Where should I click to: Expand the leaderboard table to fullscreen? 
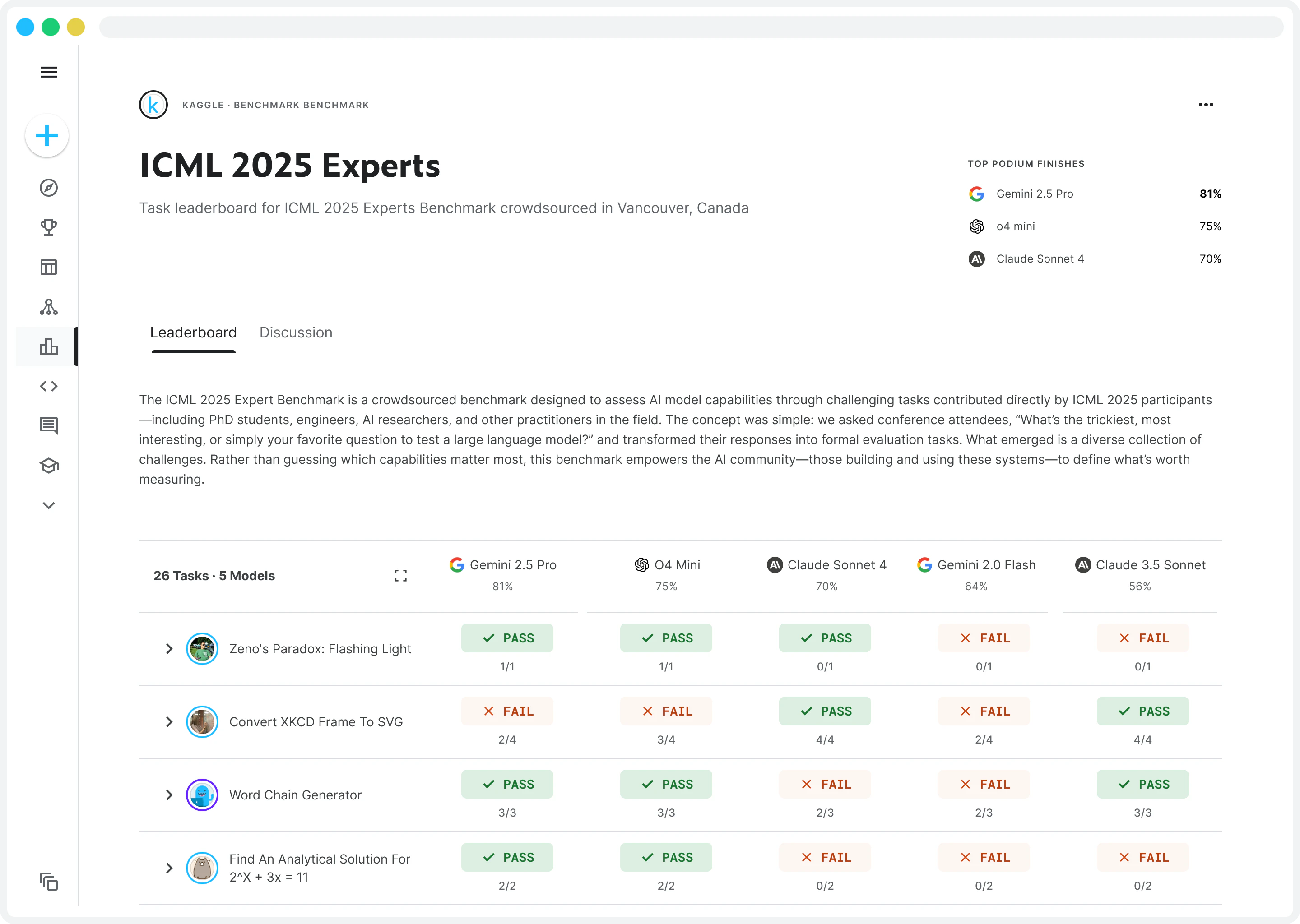pos(401,576)
